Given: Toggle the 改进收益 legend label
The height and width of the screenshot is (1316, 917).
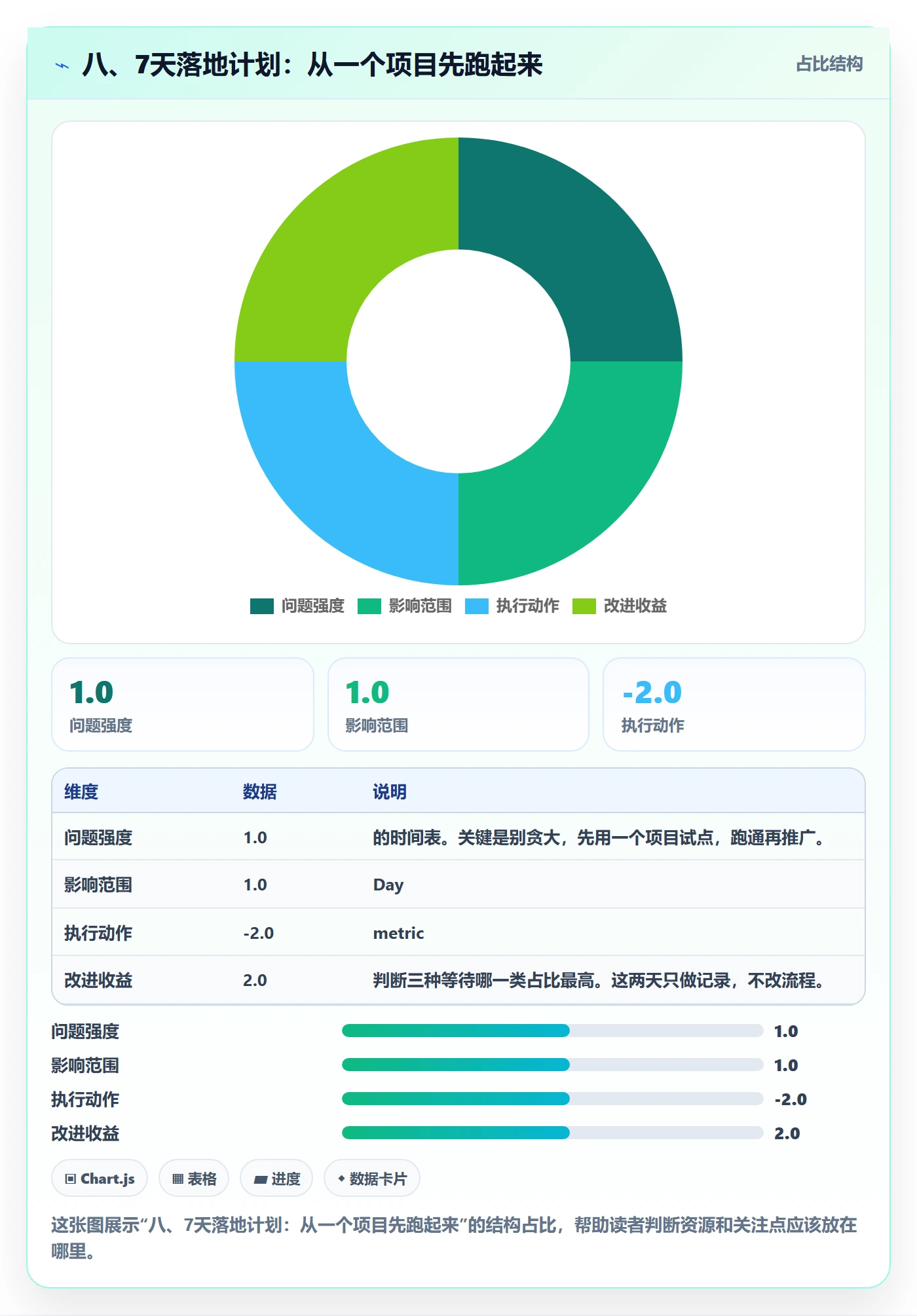Looking at the screenshot, I should (x=635, y=606).
